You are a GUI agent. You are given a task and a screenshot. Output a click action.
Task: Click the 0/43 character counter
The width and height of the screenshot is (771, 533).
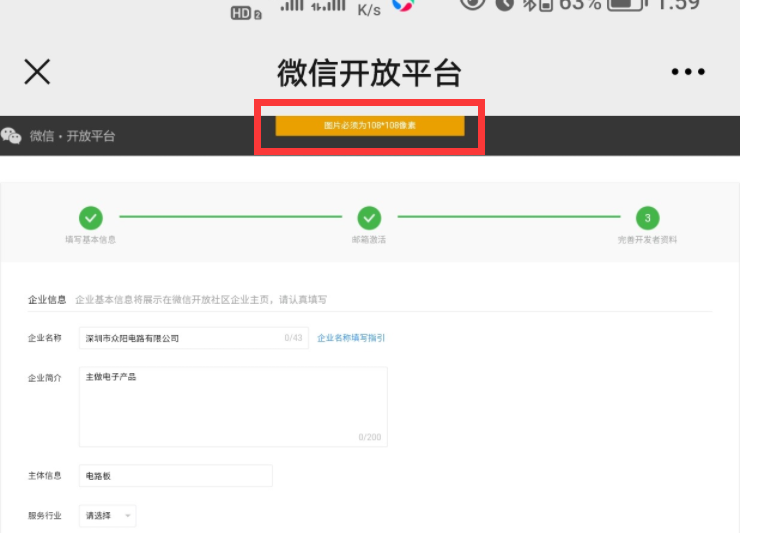point(294,338)
